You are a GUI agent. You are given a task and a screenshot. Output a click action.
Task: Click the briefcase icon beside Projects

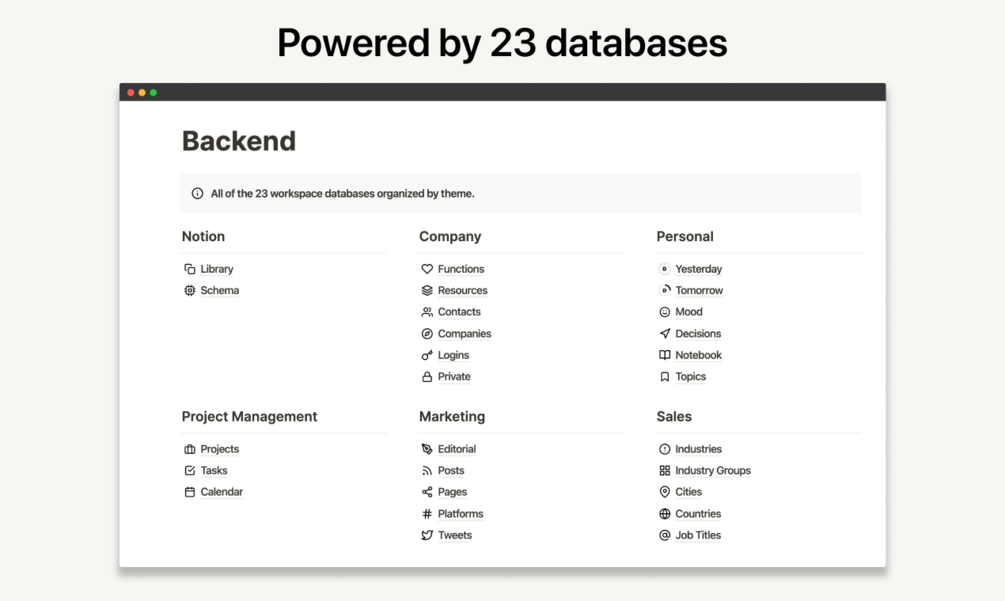pos(190,449)
